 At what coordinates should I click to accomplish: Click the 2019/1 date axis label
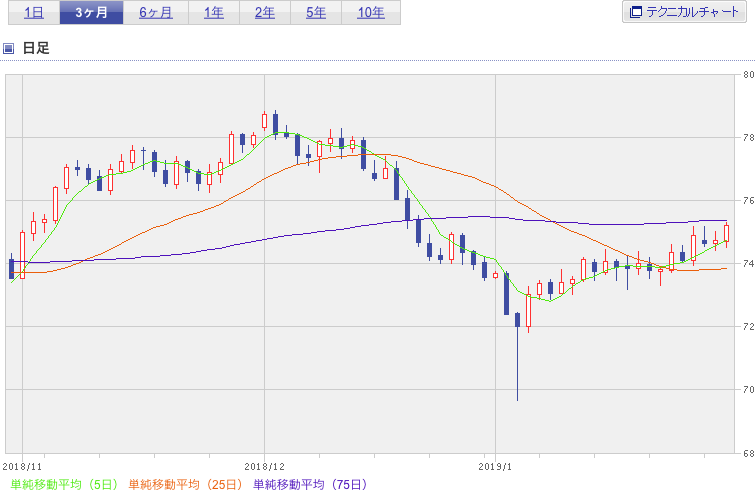[x=495, y=467]
